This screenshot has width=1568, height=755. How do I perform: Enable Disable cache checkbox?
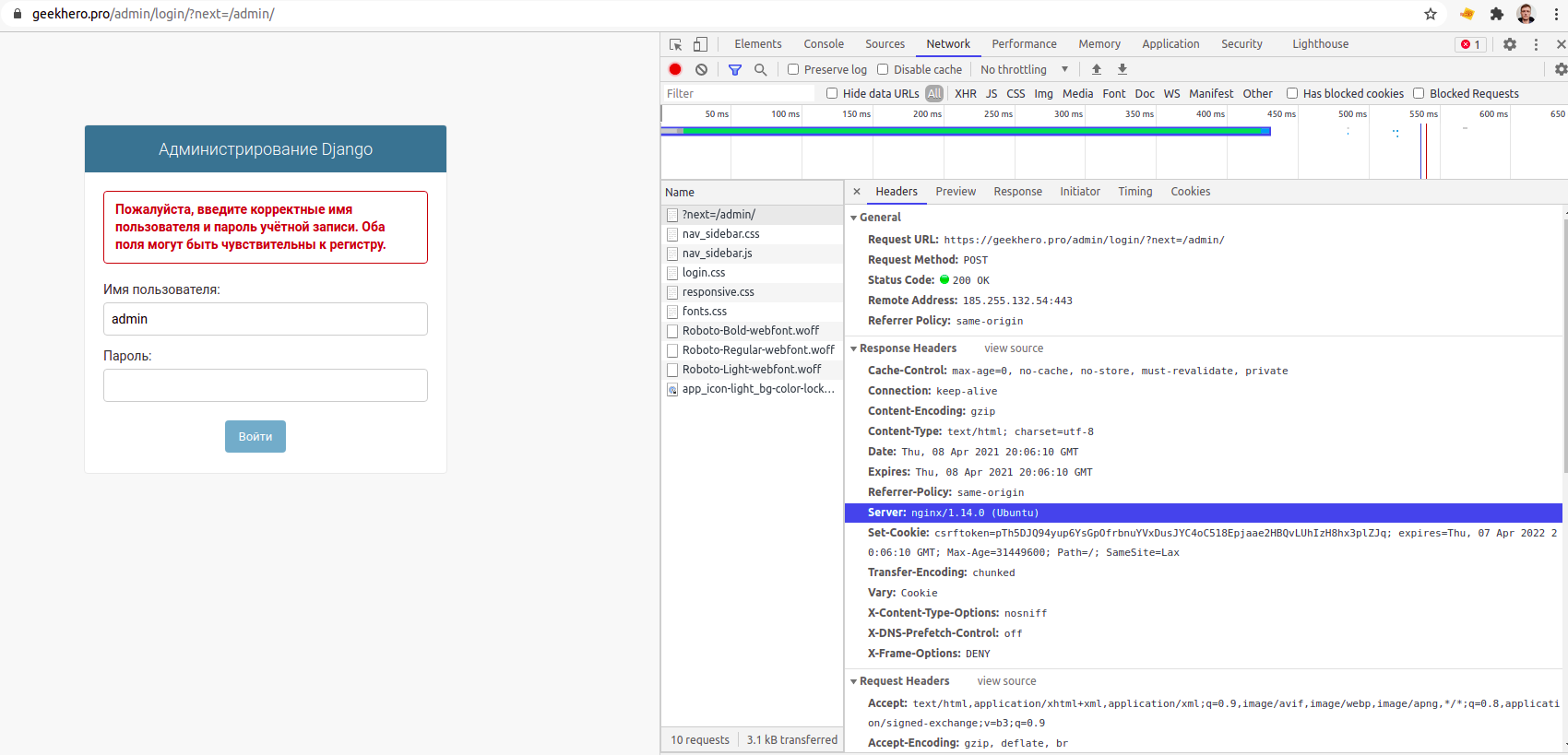[x=883, y=69]
